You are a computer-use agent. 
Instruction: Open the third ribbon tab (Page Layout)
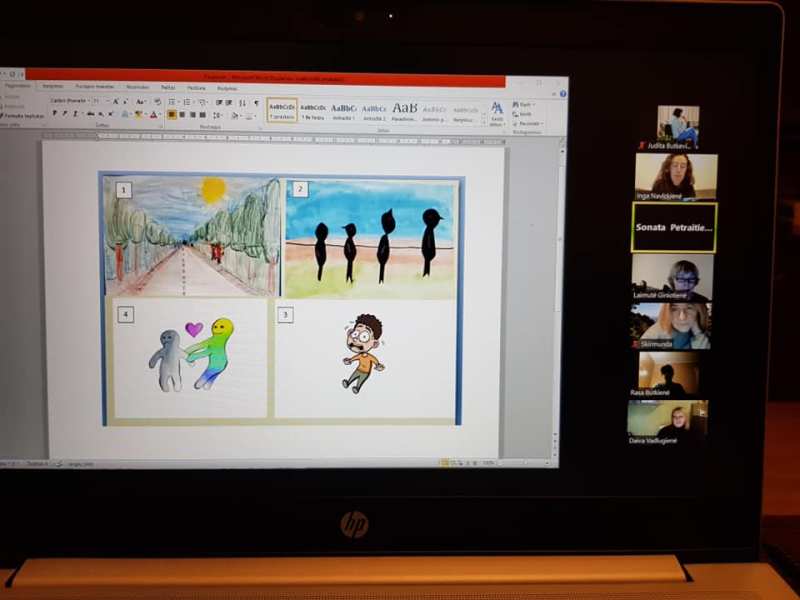tap(95, 87)
